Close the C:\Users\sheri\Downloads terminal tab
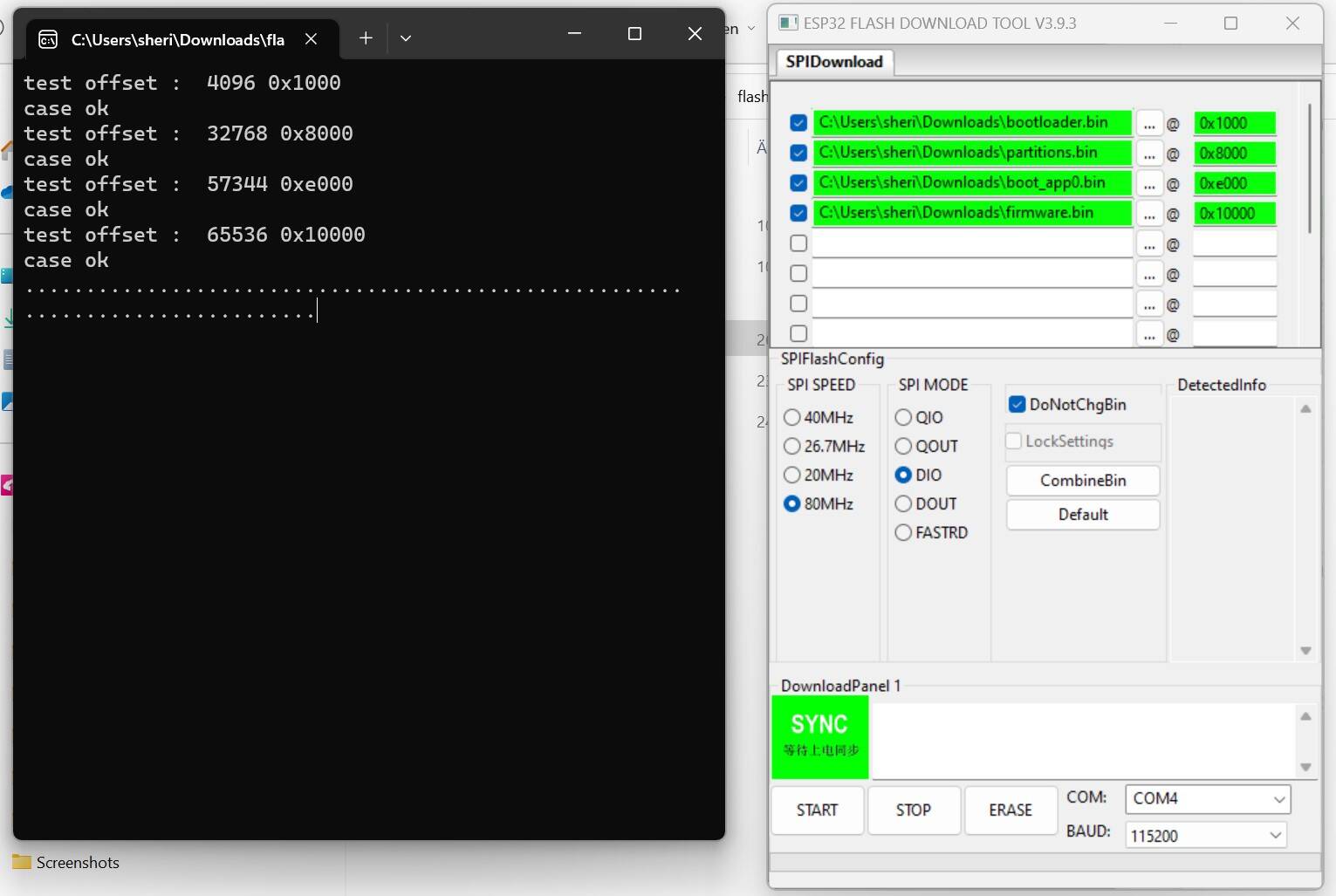Screen dimensions: 1336x896 [x=311, y=38]
